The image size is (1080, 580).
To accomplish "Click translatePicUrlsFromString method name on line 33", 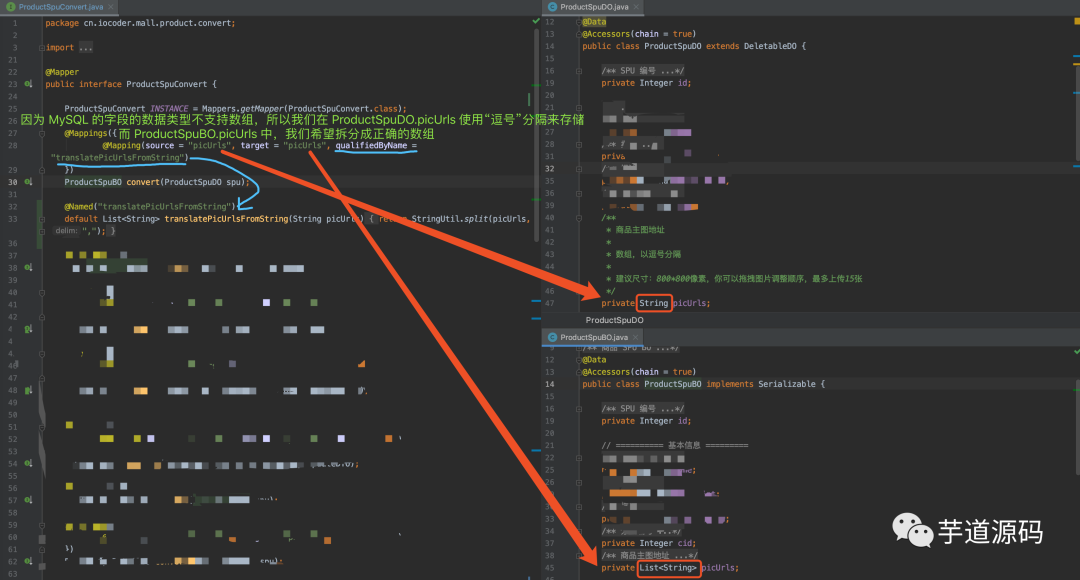I will (226, 219).
